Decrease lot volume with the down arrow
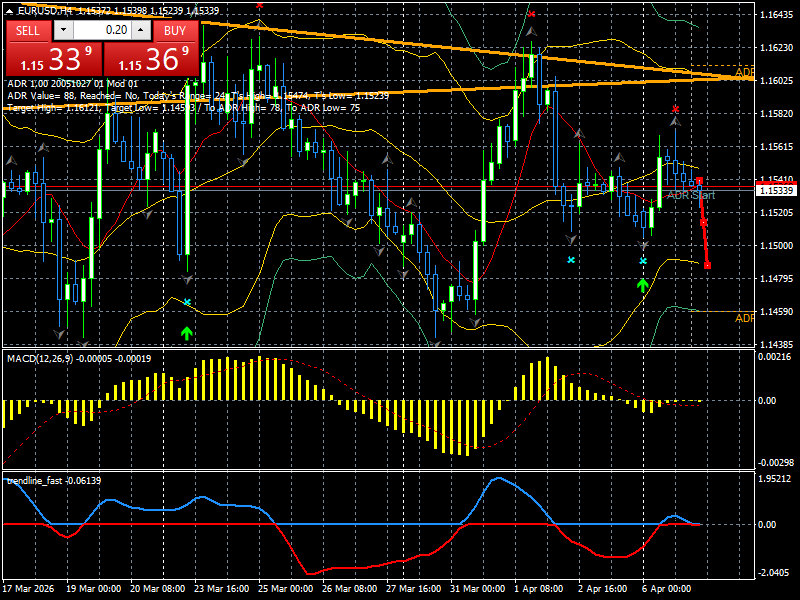Image resolution: width=800 pixels, height=600 pixels. click(63, 30)
